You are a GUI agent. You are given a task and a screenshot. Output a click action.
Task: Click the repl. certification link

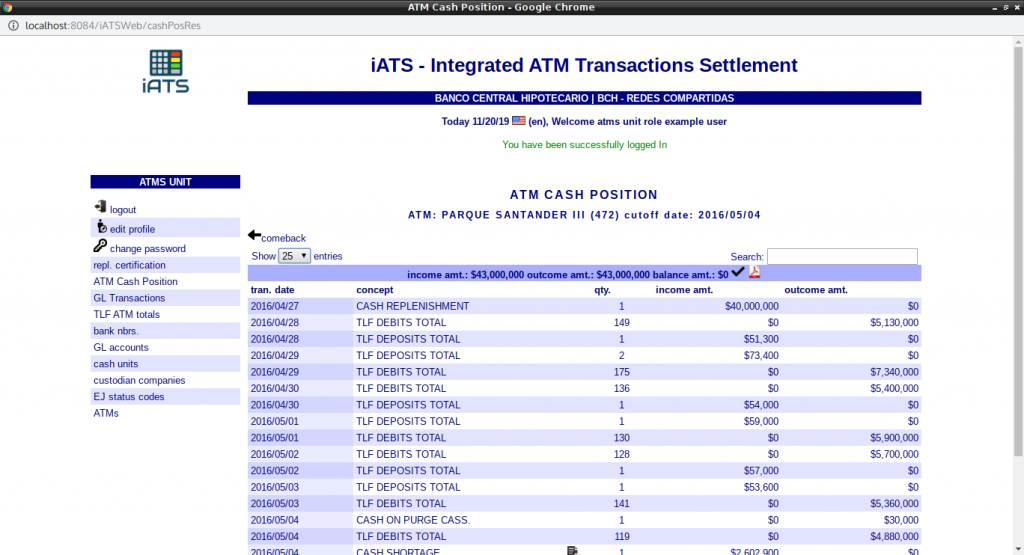[x=129, y=265]
